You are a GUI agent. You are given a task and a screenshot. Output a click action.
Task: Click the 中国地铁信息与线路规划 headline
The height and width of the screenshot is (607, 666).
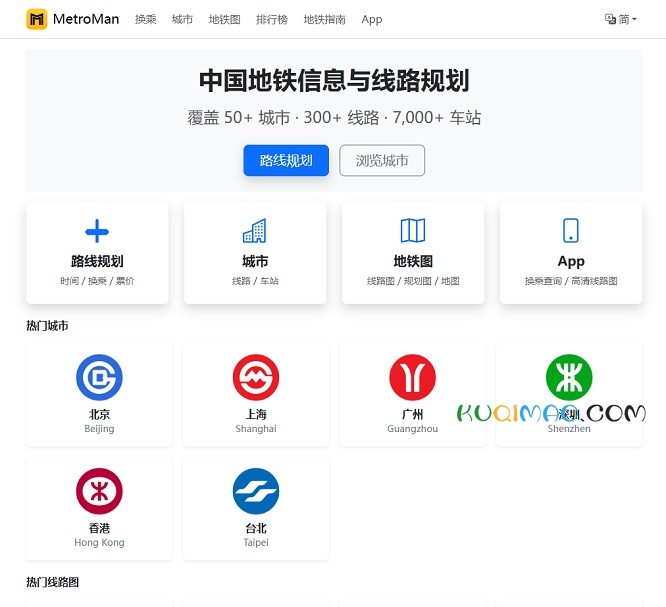click(x=334, y=81)
